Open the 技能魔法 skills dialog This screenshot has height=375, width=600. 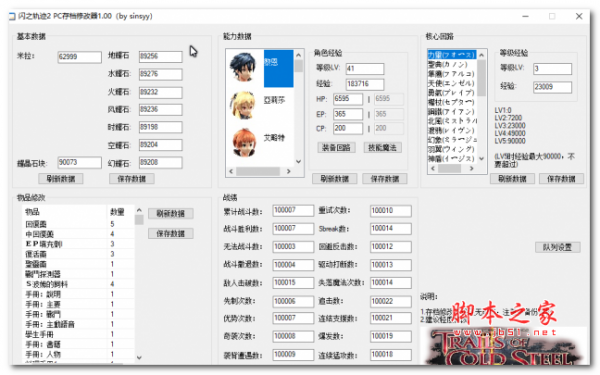point(382,148)
